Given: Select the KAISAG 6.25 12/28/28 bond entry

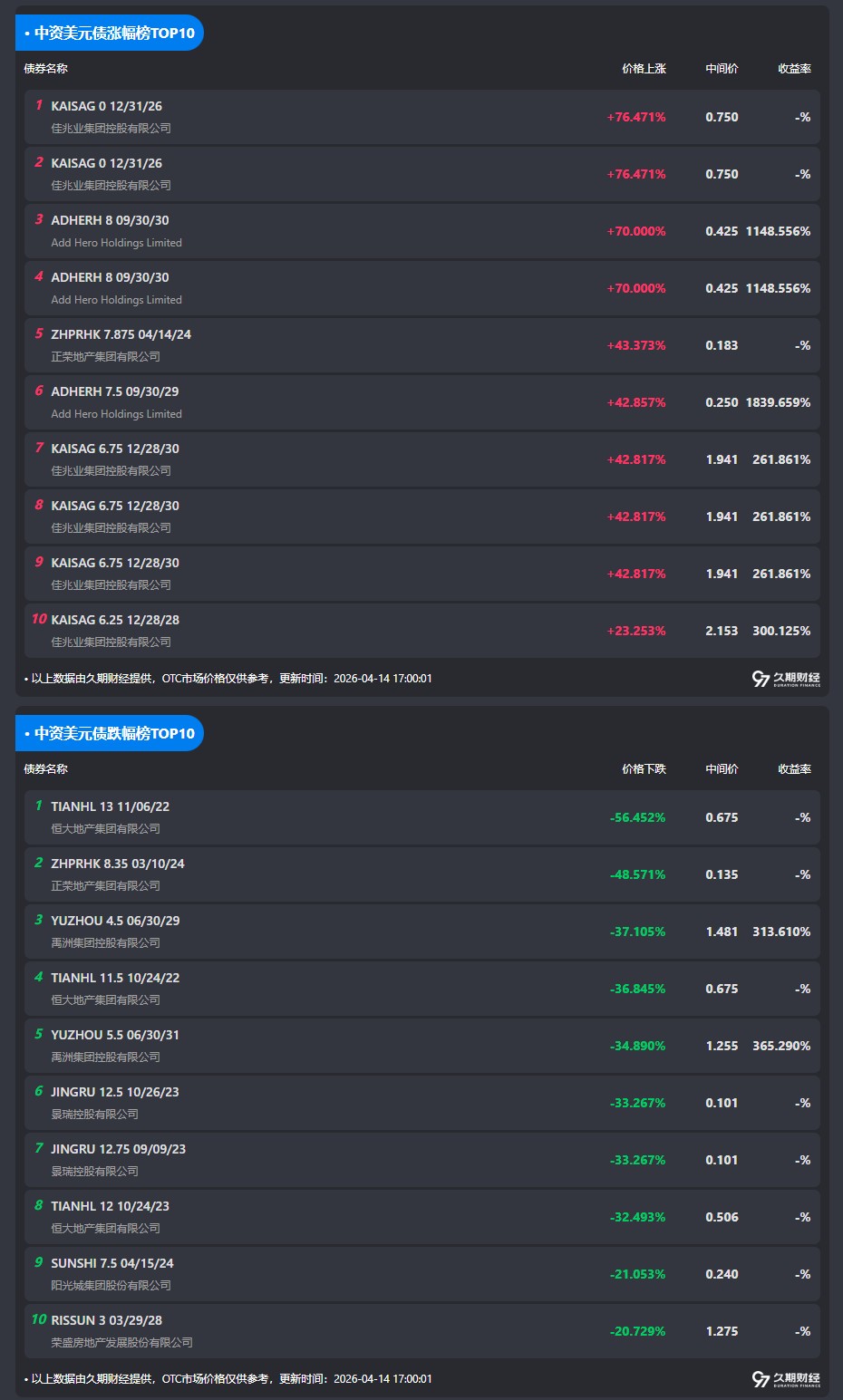Looking at the screenshot, I should [x=115, y=620].
